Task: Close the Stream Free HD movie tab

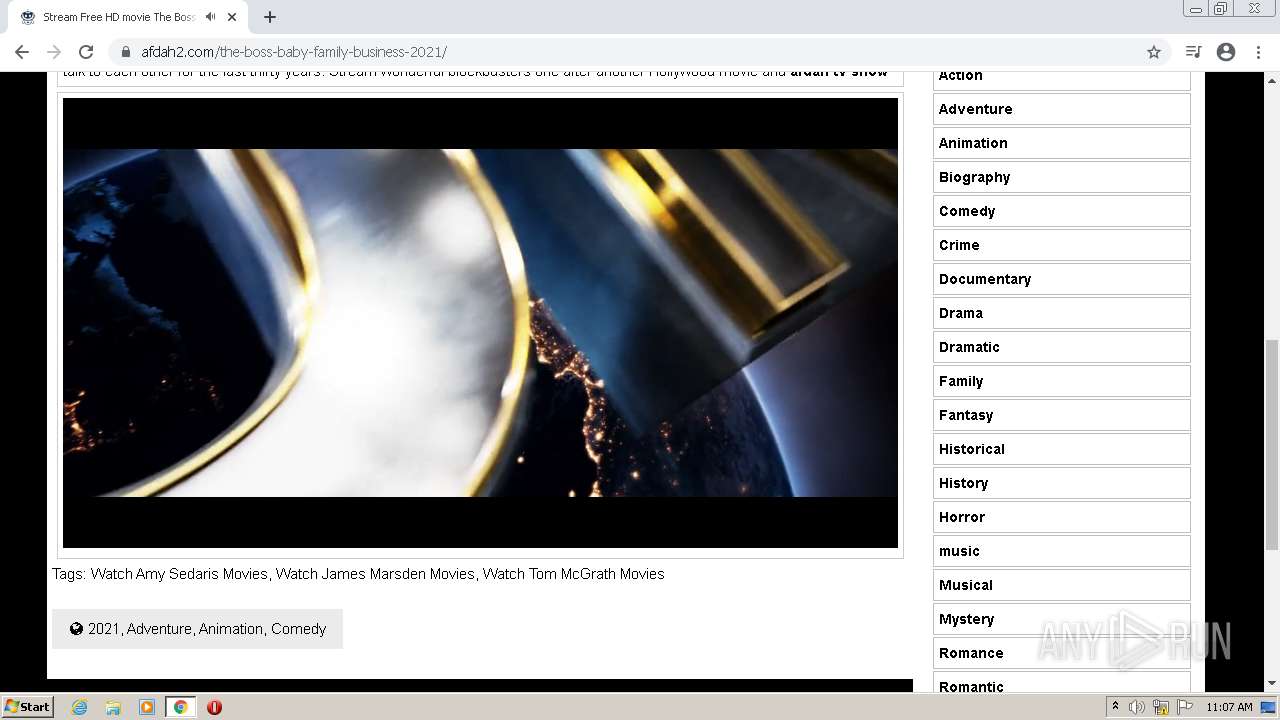Action: [x=232, y=17]
